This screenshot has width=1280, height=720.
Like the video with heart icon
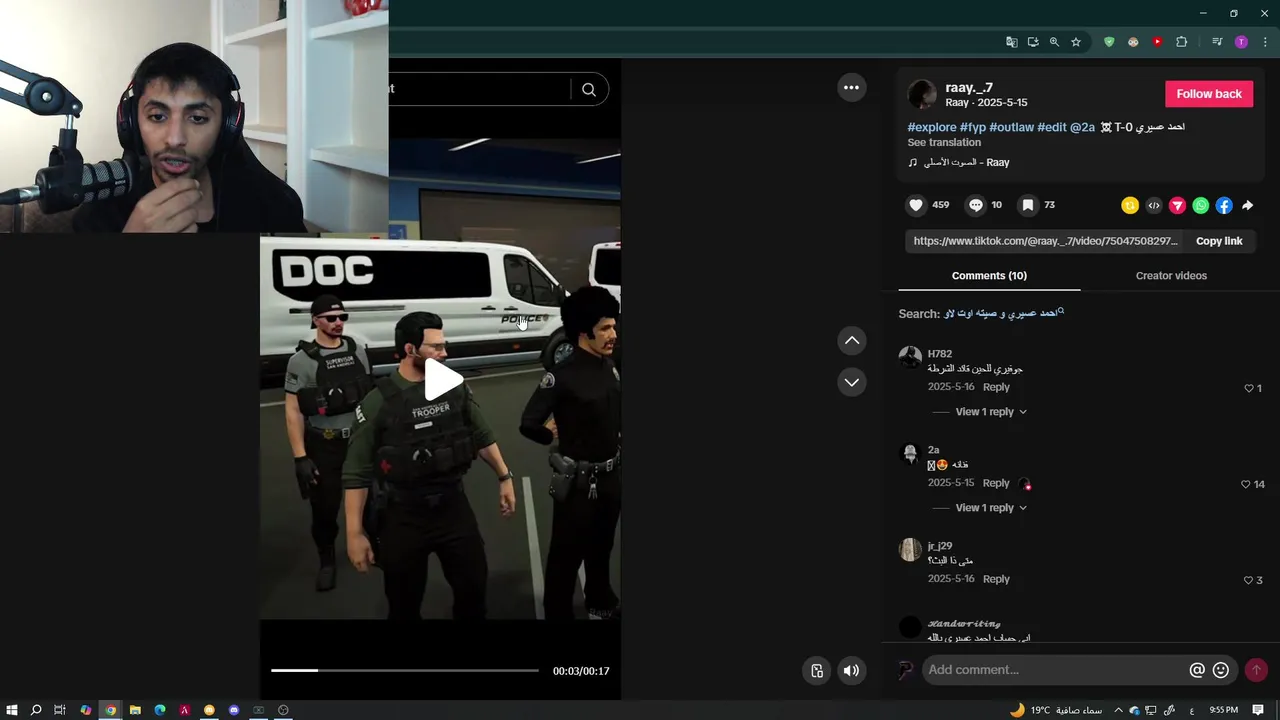[916, 205]
